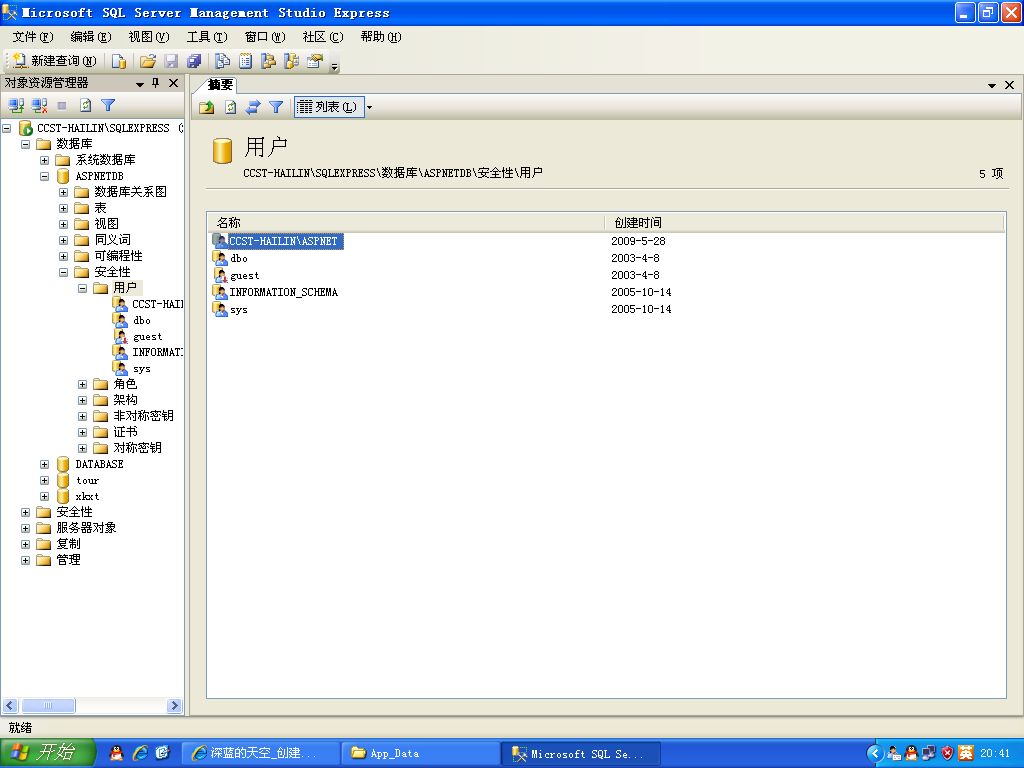Select guest user in the Summary list

(244, 276)
